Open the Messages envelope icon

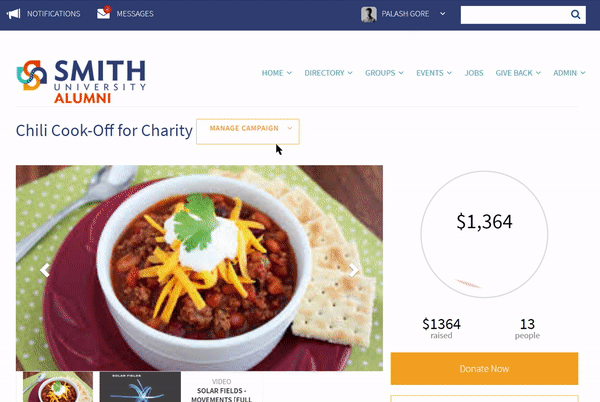click(x=104, y=13)
